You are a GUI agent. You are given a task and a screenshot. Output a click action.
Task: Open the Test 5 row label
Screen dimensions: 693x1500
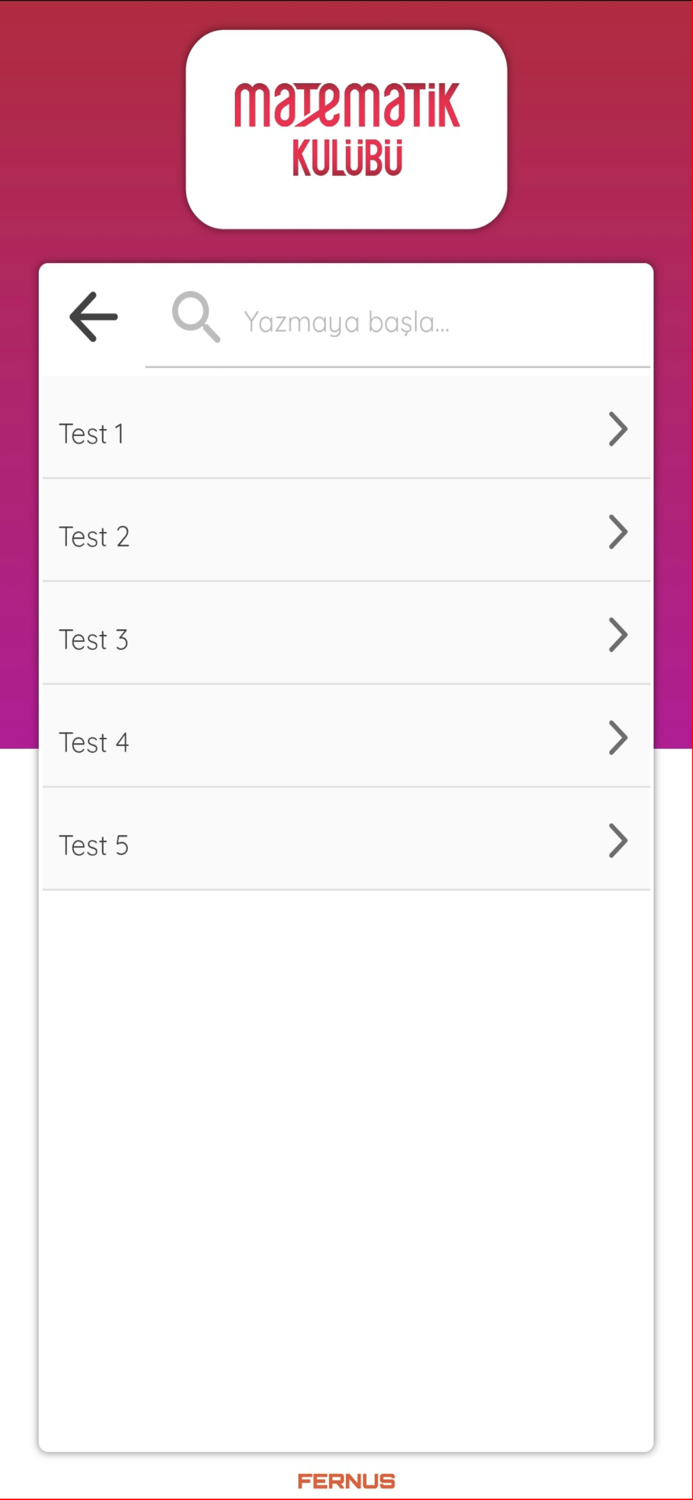pyautogui.click(x=94, y=846)
